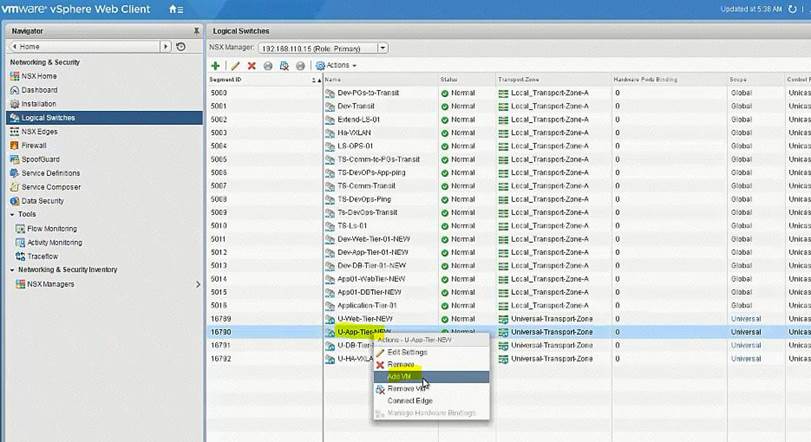Choose Edit Settings from context menu
The image size is (811, 442).
click(x=407, y=352)
